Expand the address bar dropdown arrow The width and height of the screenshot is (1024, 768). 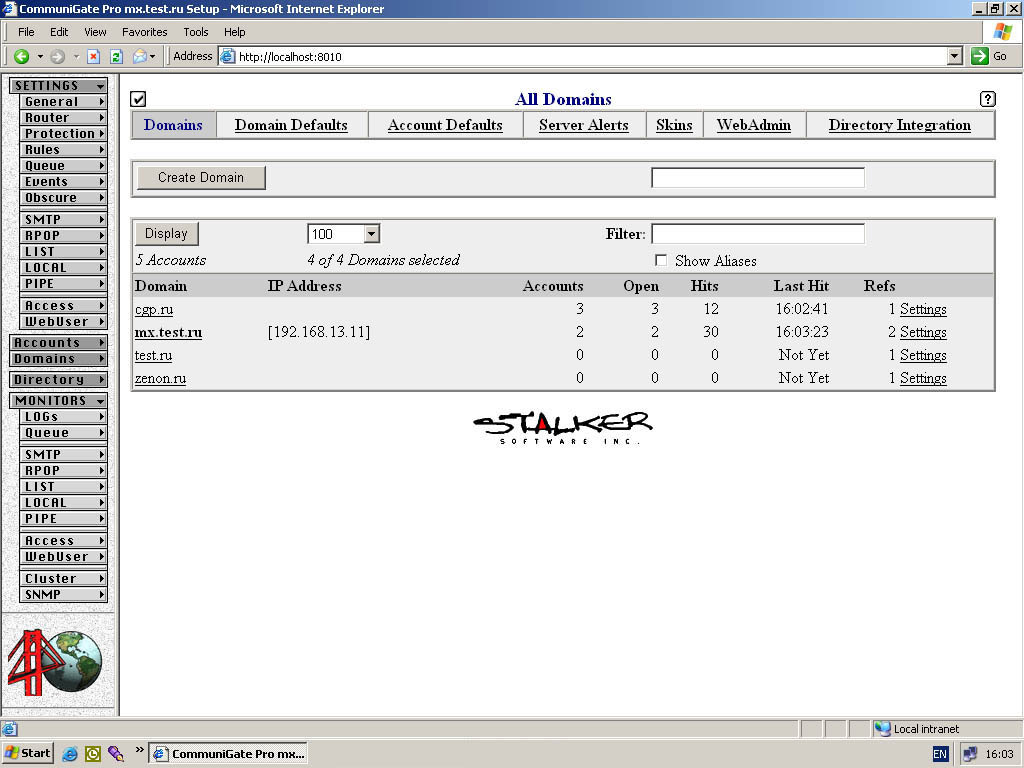[954, 57]
